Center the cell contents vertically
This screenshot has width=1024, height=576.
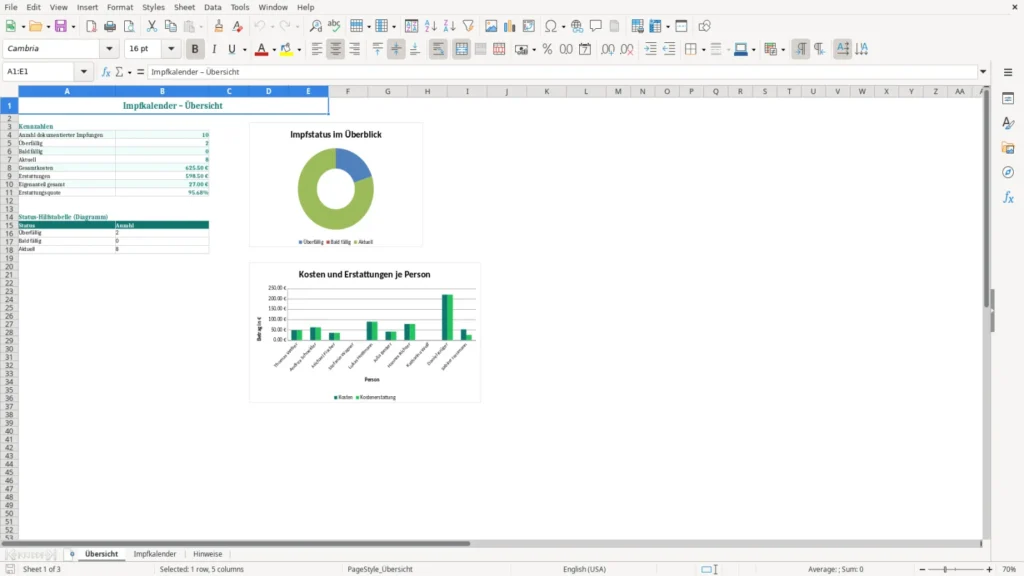pyautogui.click(x=396, y=49)
